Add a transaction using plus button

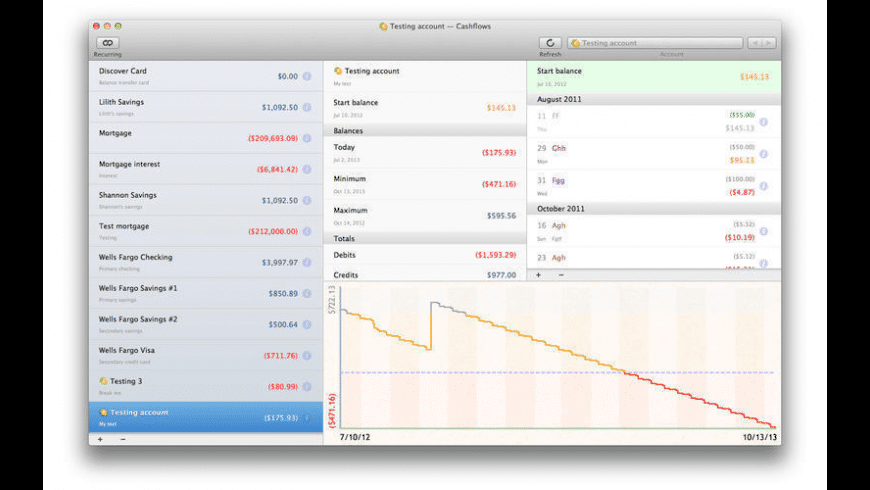538,274
